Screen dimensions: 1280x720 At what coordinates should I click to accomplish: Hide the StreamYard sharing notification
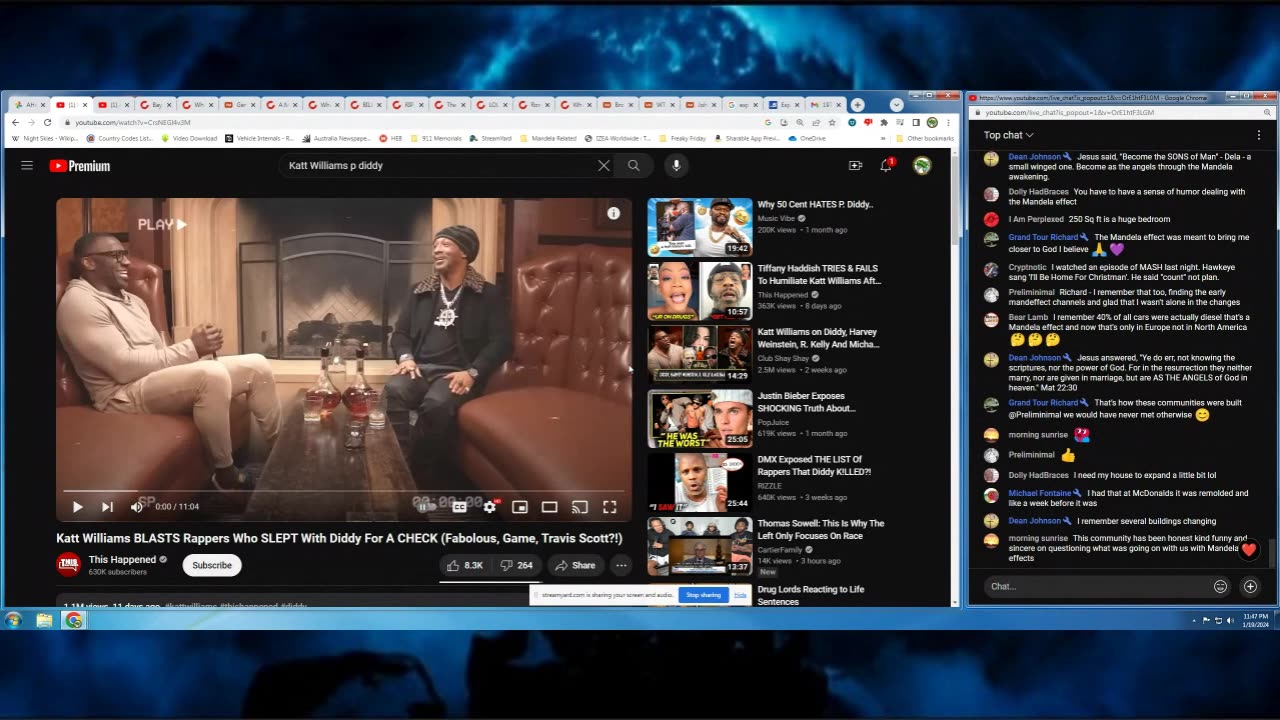740,595
